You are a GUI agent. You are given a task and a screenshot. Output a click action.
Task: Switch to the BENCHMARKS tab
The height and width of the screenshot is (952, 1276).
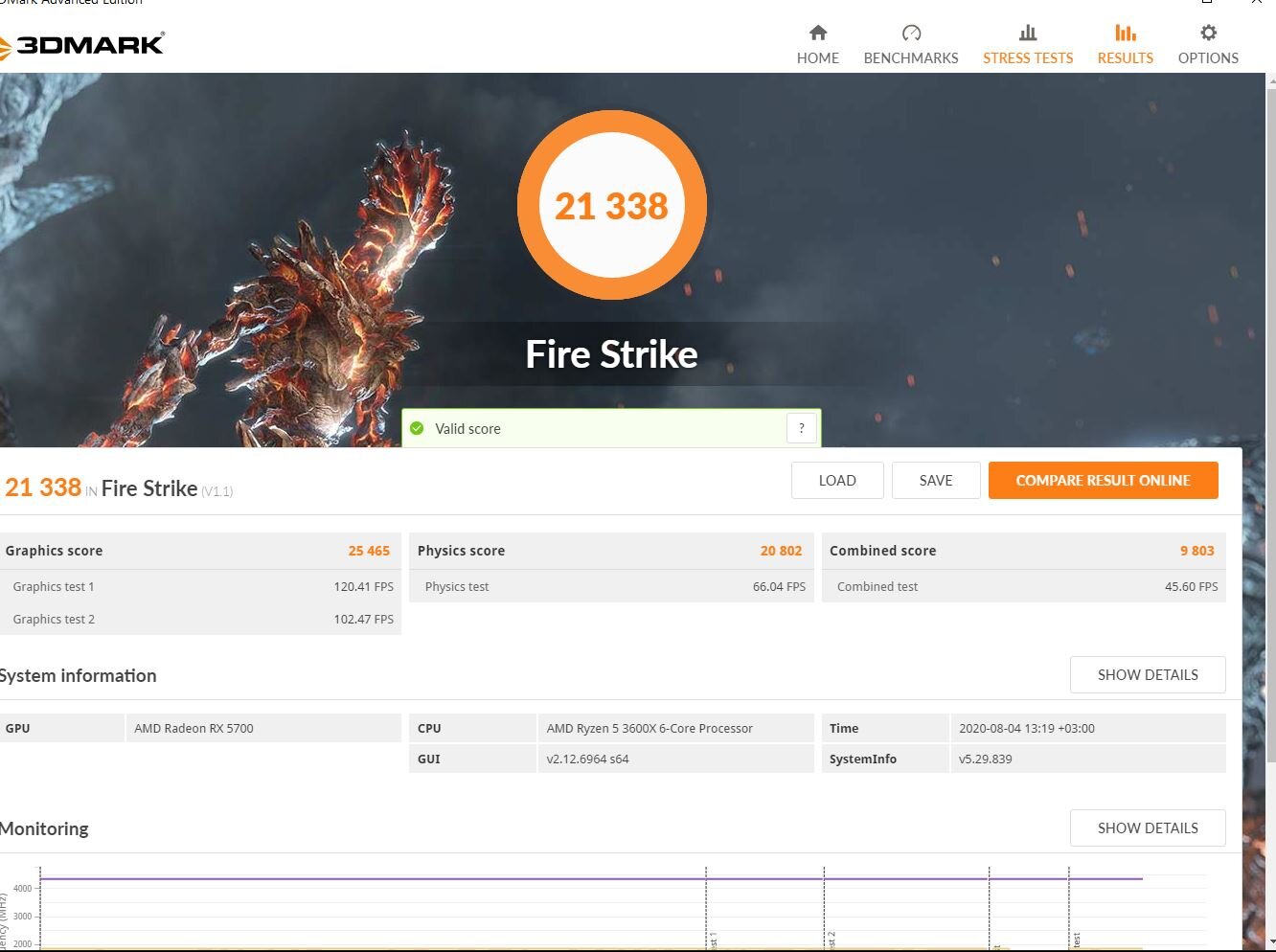click(911, 57)
